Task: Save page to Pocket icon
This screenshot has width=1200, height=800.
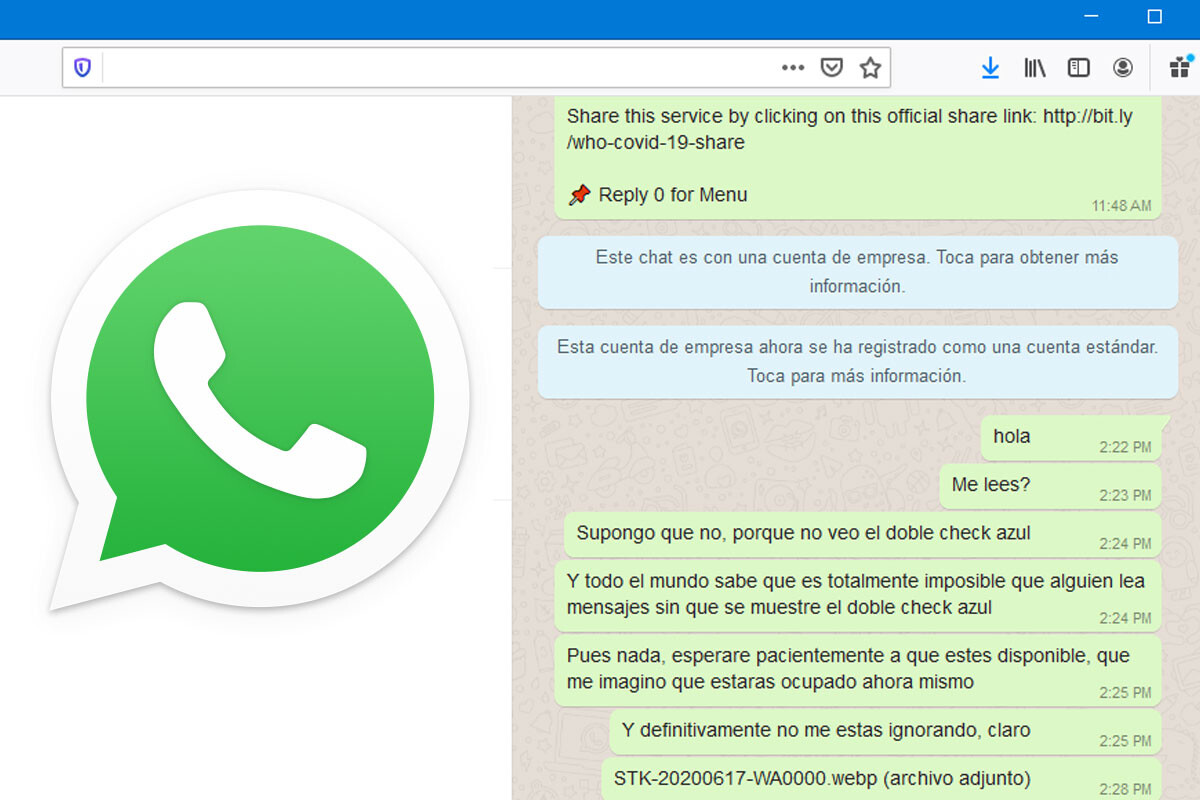Action: click(831, 68)
